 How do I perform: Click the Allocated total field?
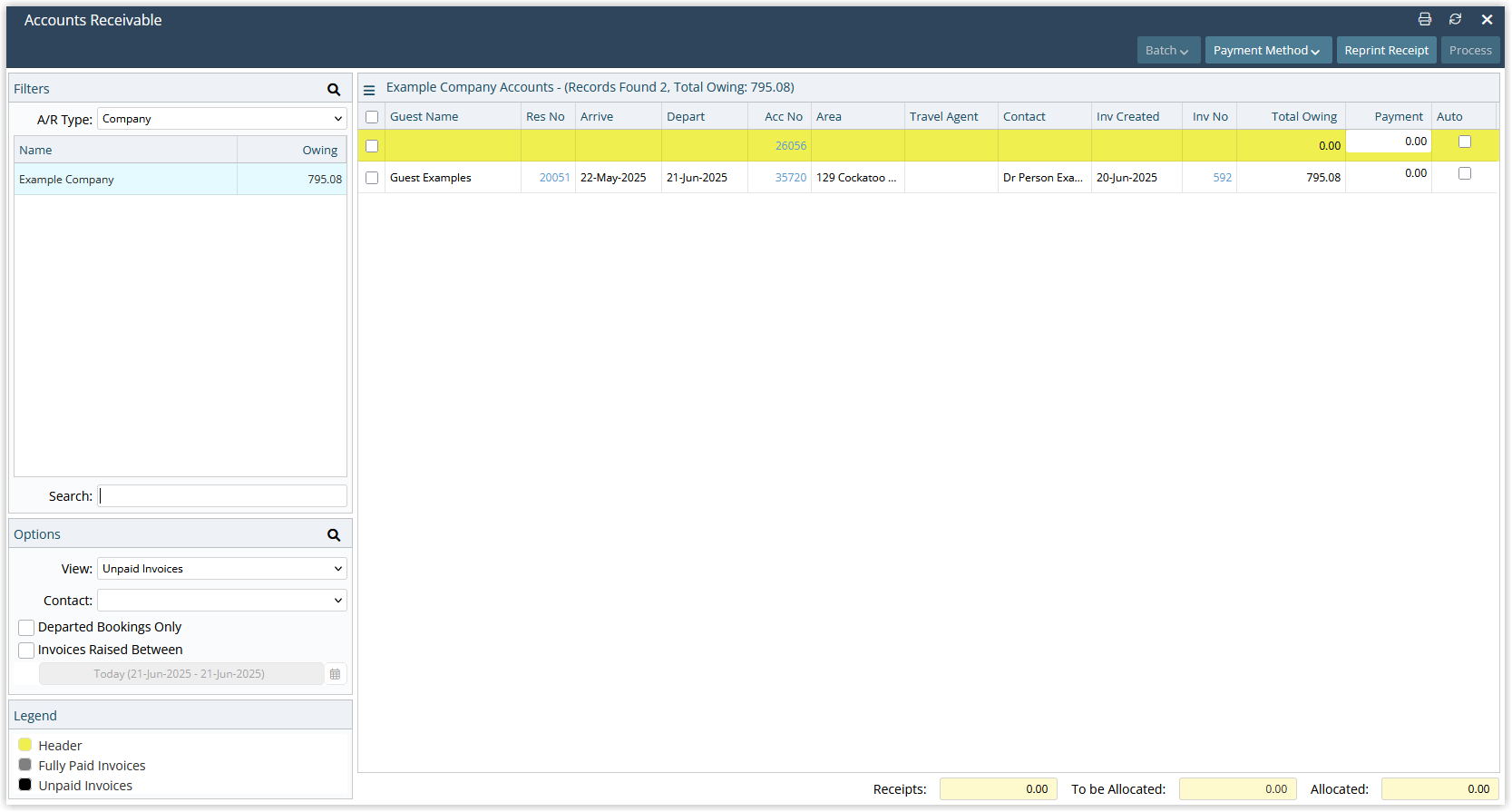click(x=1440, y=789)
